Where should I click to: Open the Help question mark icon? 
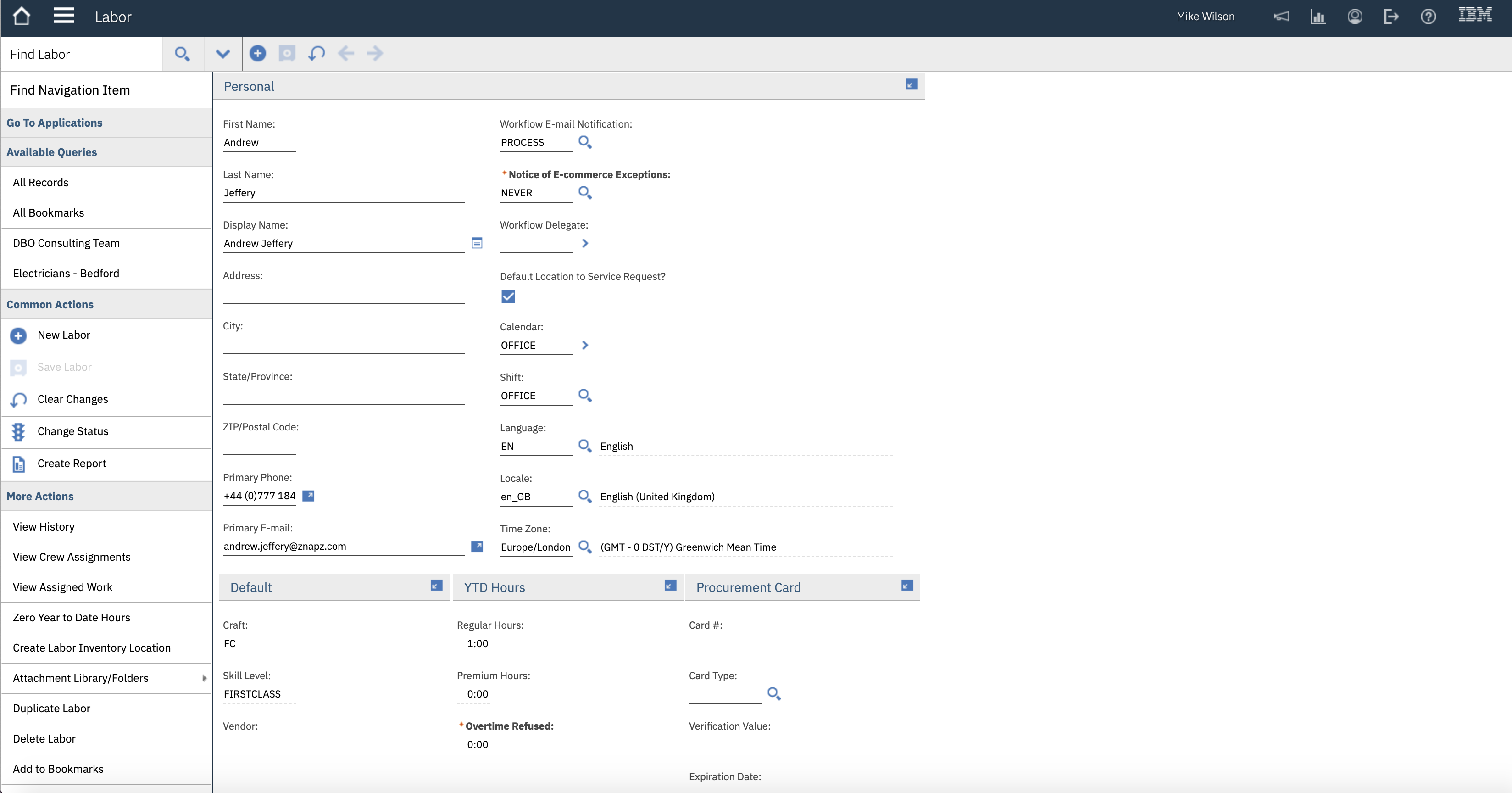tap(1428, 17)
